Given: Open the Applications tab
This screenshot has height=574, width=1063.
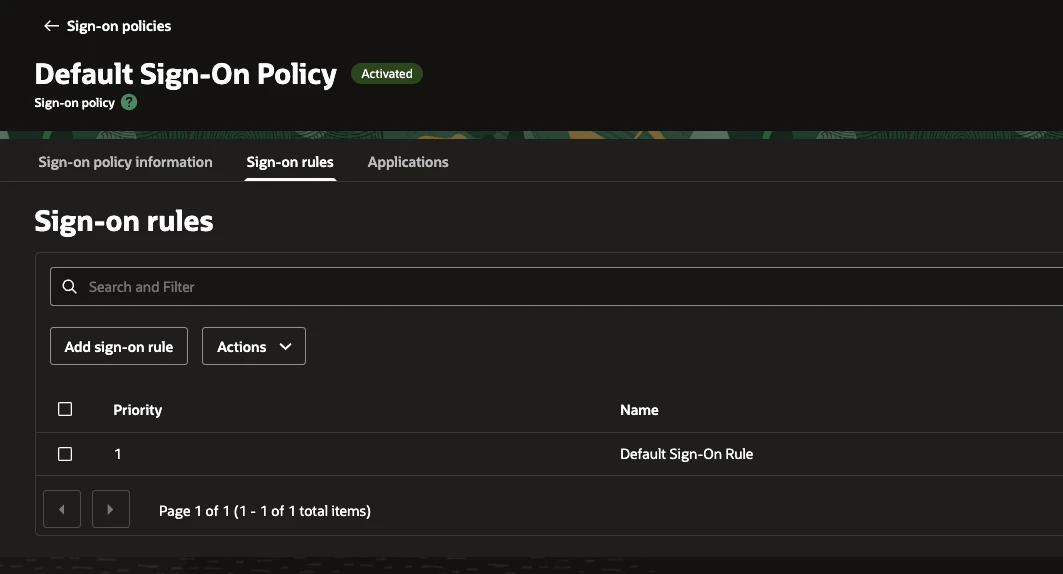Looking at the screenshot, I should tap(408, 162).
